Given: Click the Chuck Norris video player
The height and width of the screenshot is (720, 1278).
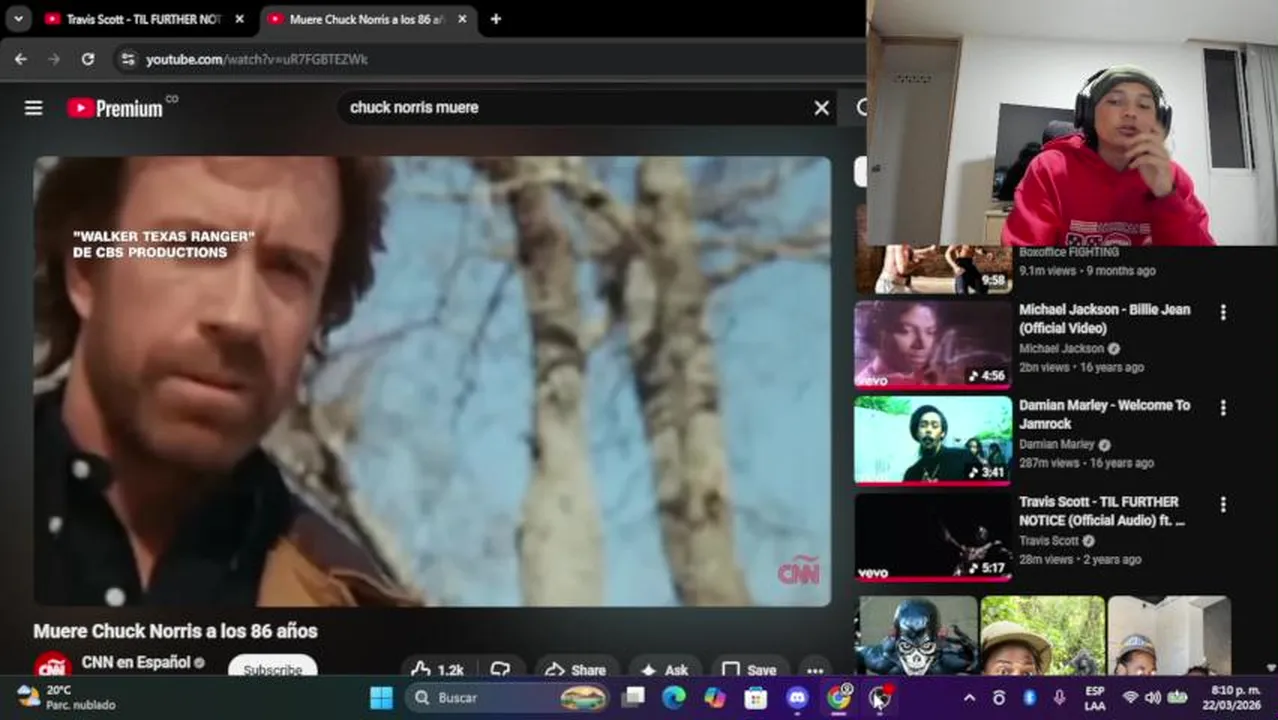Looking at the screenshot, I should [432, 381].
